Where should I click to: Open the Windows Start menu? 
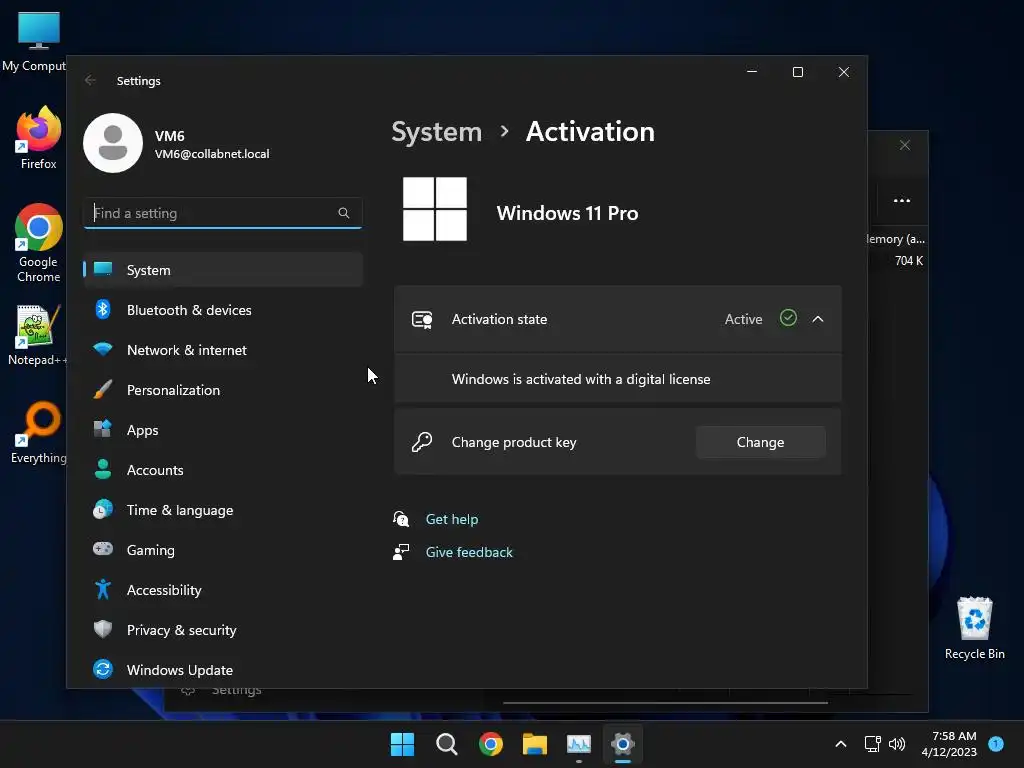(402, 744)
